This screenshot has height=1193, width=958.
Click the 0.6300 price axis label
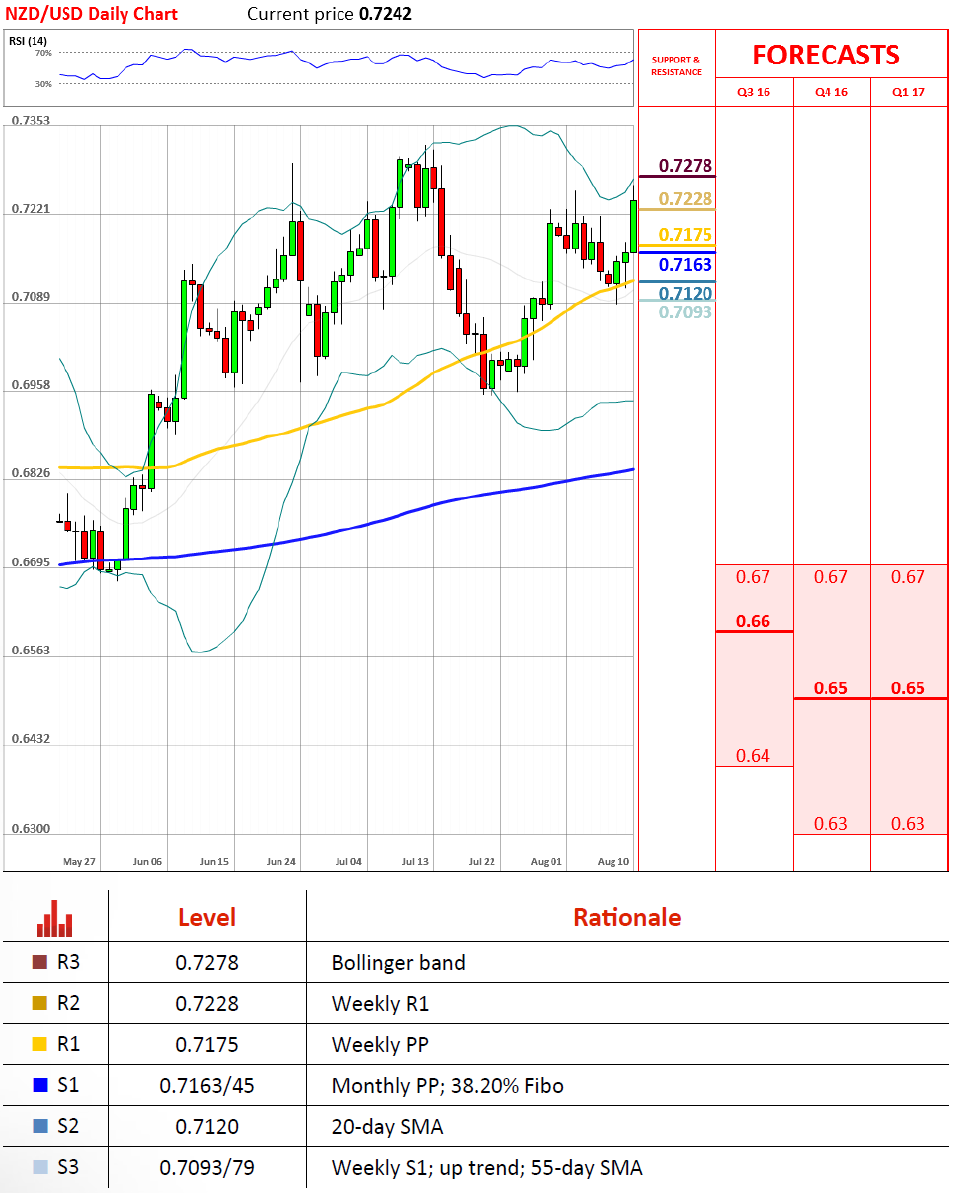30,829
